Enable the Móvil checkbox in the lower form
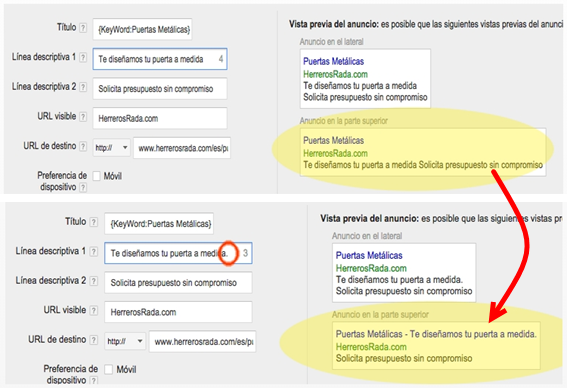The image size is (567, 388). (x=108, y=370)
